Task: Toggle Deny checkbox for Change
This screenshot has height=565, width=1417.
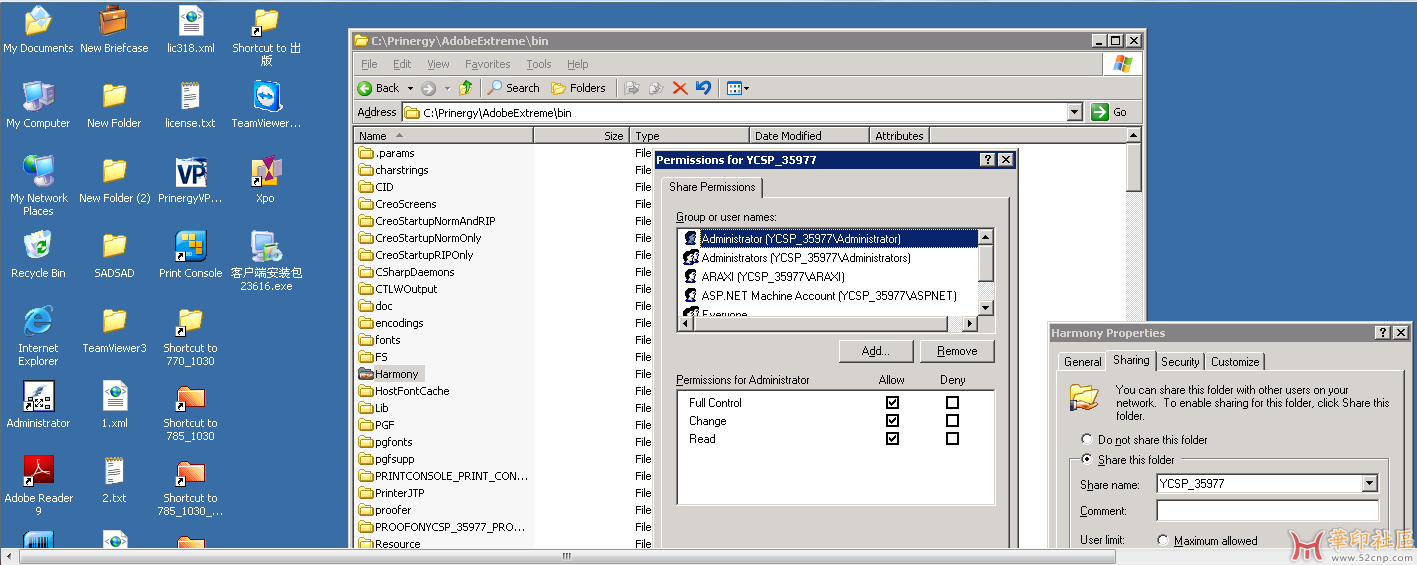Action: 952,421
